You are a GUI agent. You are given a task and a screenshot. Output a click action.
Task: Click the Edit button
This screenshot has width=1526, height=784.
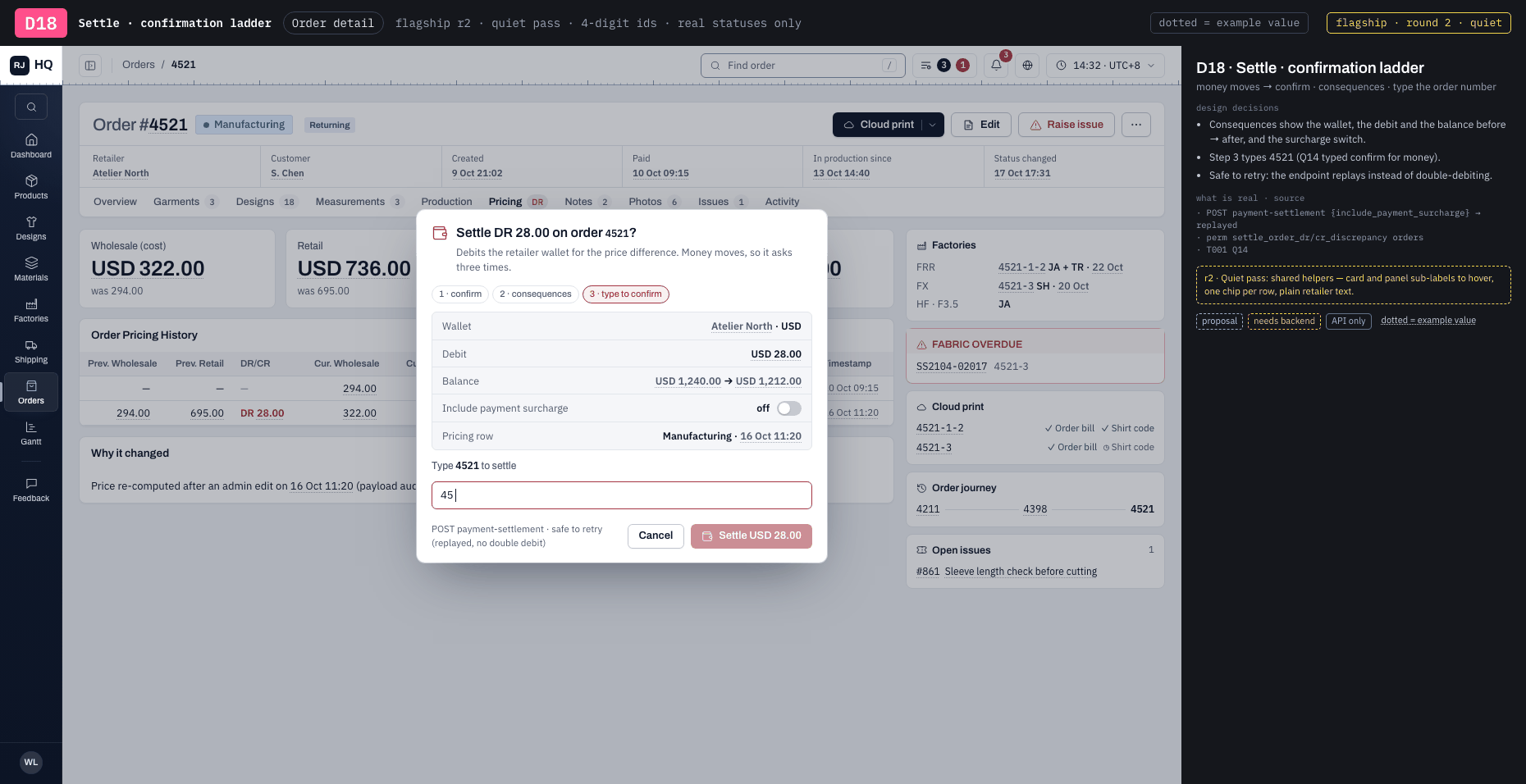click(x=981, y=125)
